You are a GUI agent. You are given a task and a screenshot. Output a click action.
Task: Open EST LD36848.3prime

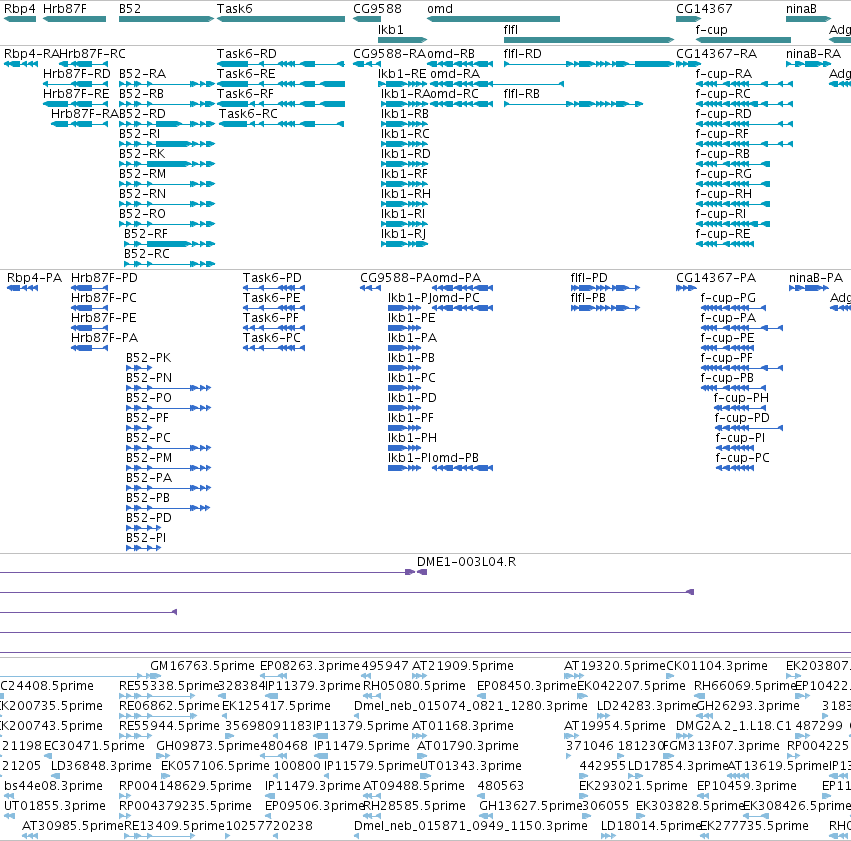click(x=56, y=776)
